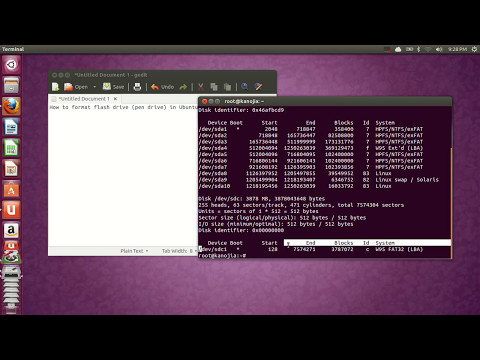Image resolution: width=480 pixels, height=360 pixels.
Task: Open the sound volume indicator
Action: [x=439, y=49]
